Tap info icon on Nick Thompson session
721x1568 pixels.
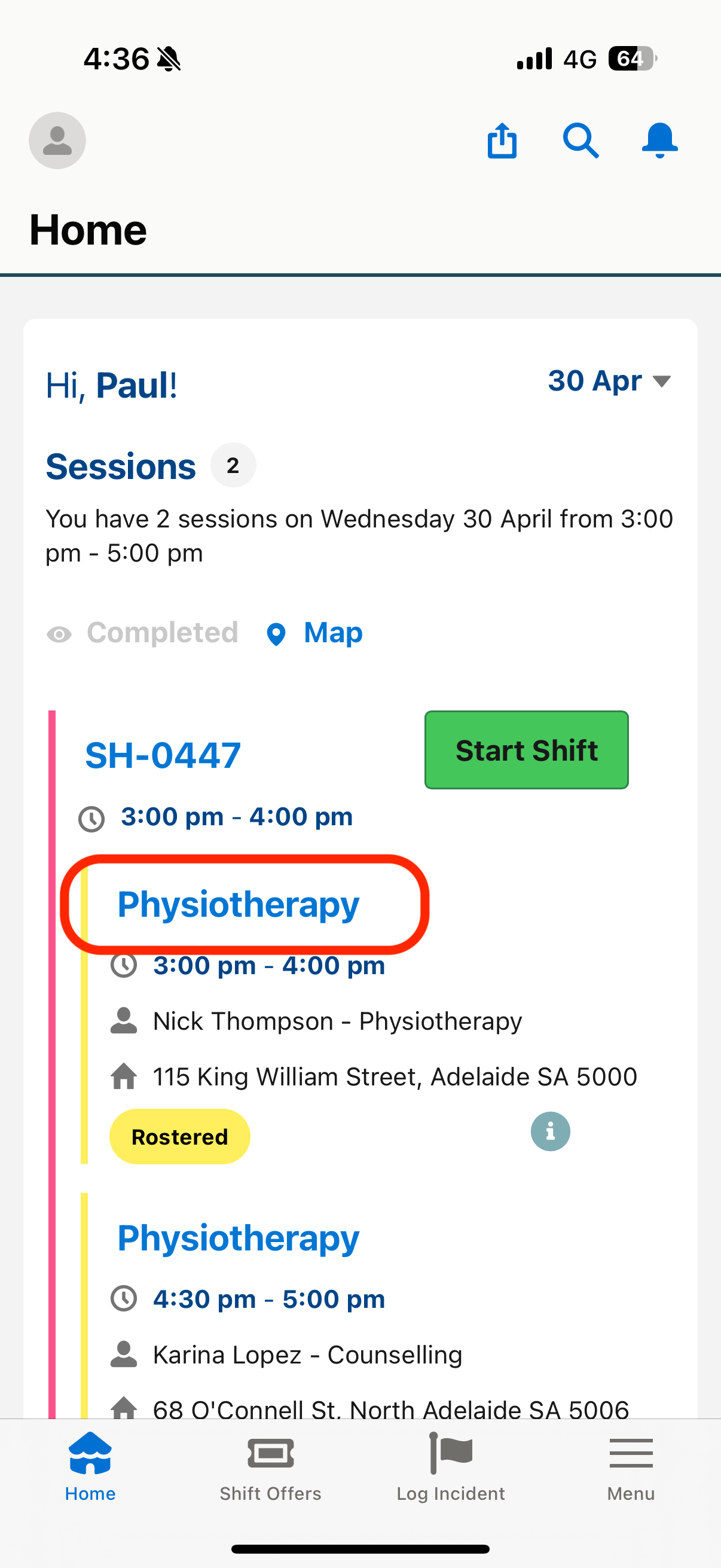pos(550,1131)
